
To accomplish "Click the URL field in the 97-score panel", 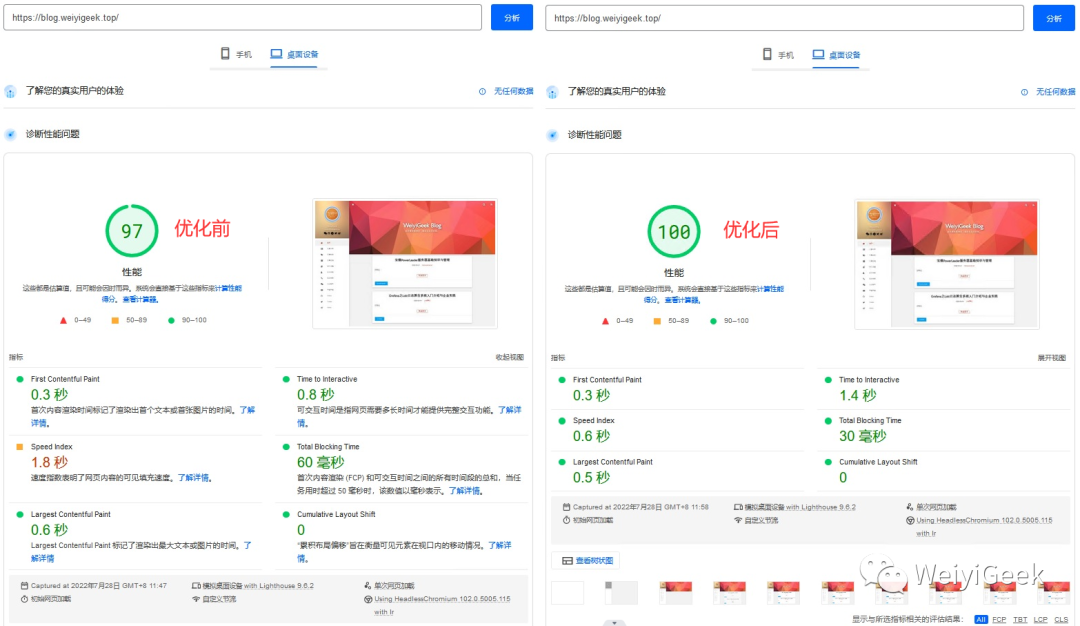I will (242, 17).
